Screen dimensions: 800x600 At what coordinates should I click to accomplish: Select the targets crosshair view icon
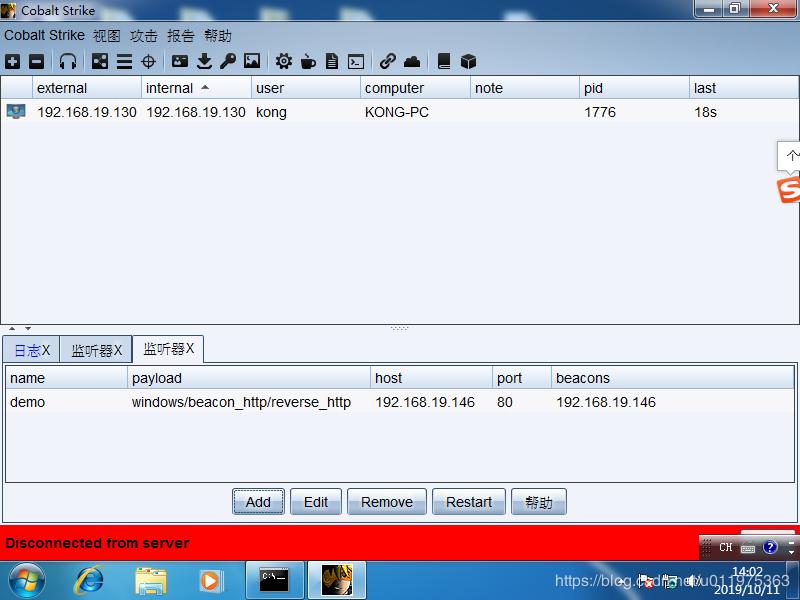point(148,61)
